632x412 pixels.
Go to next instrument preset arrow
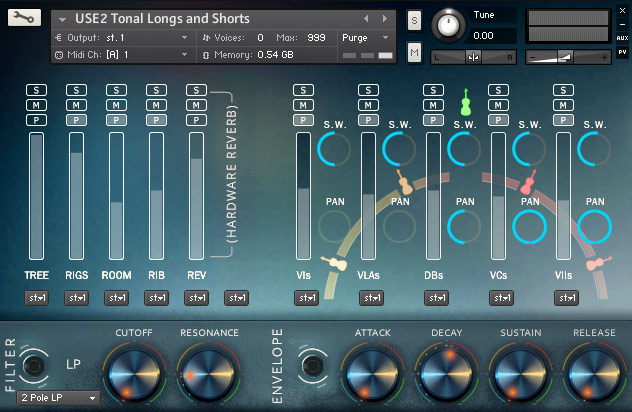pos(385,19)
